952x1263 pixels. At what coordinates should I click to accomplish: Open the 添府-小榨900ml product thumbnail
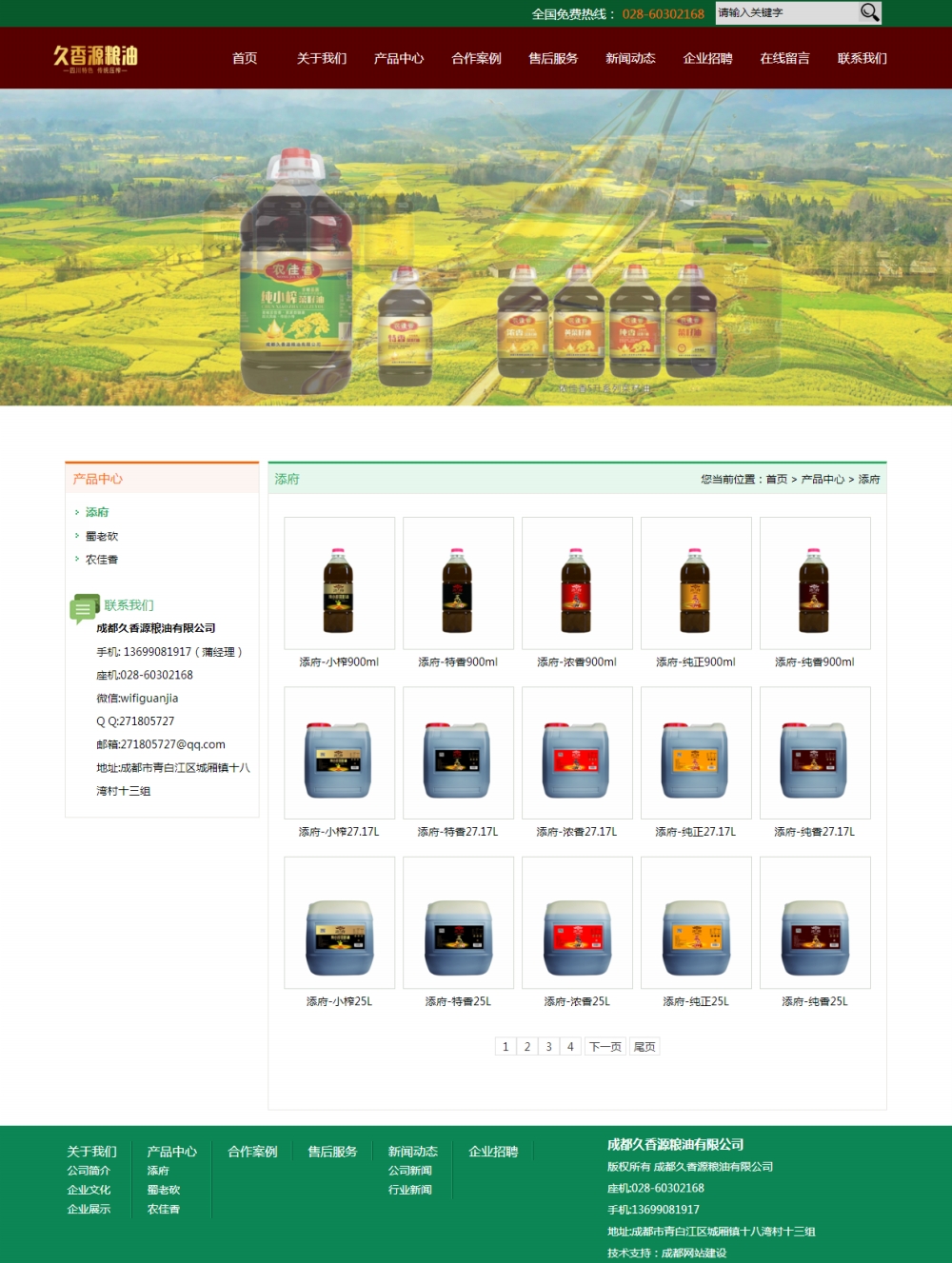click(x=339, y=582)
